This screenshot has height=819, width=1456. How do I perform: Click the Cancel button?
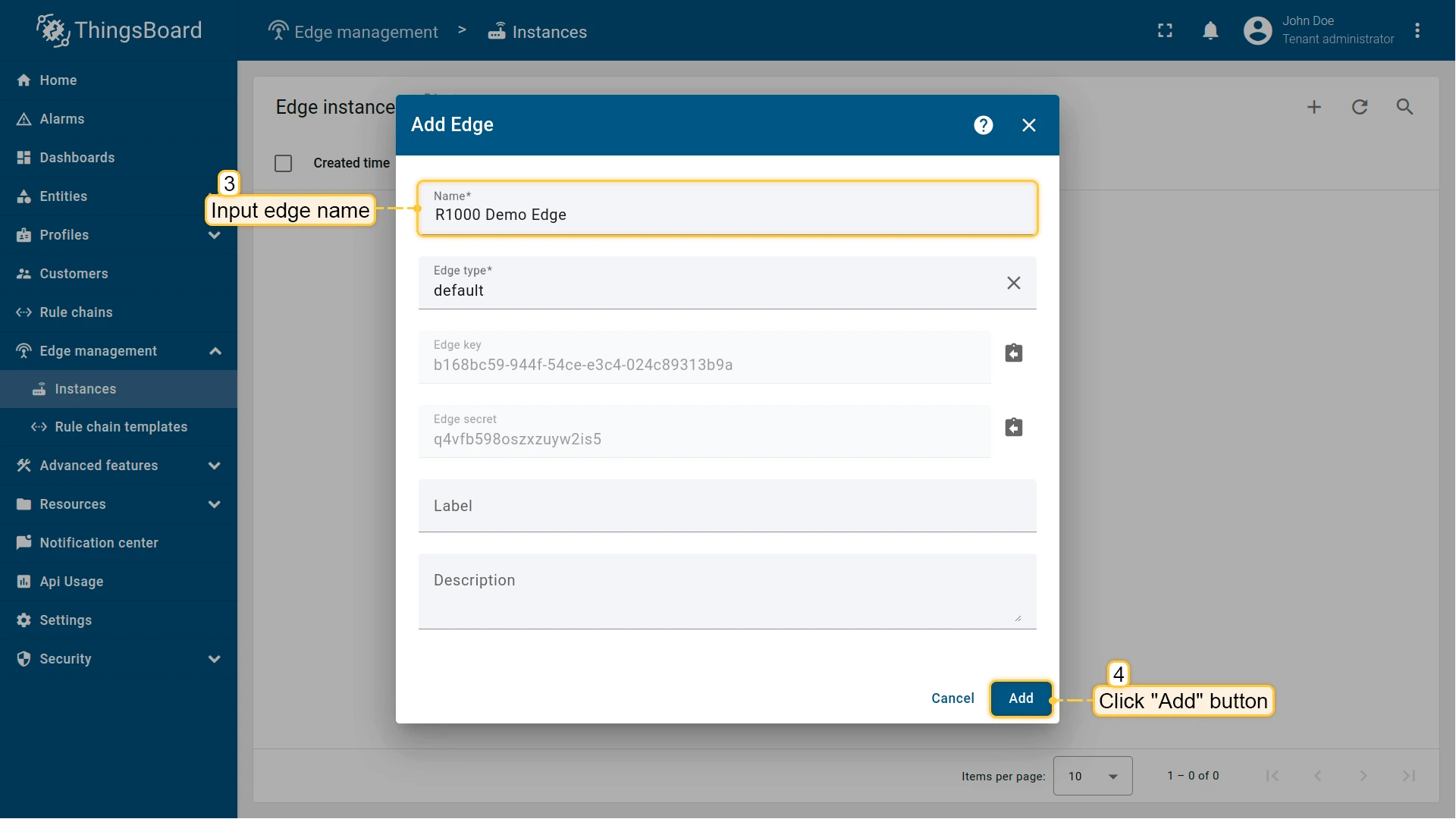[952, 698]
